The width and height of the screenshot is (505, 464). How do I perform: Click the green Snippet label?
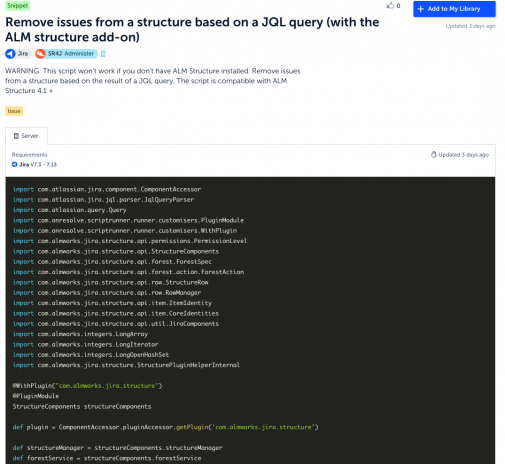click(18, 6)
